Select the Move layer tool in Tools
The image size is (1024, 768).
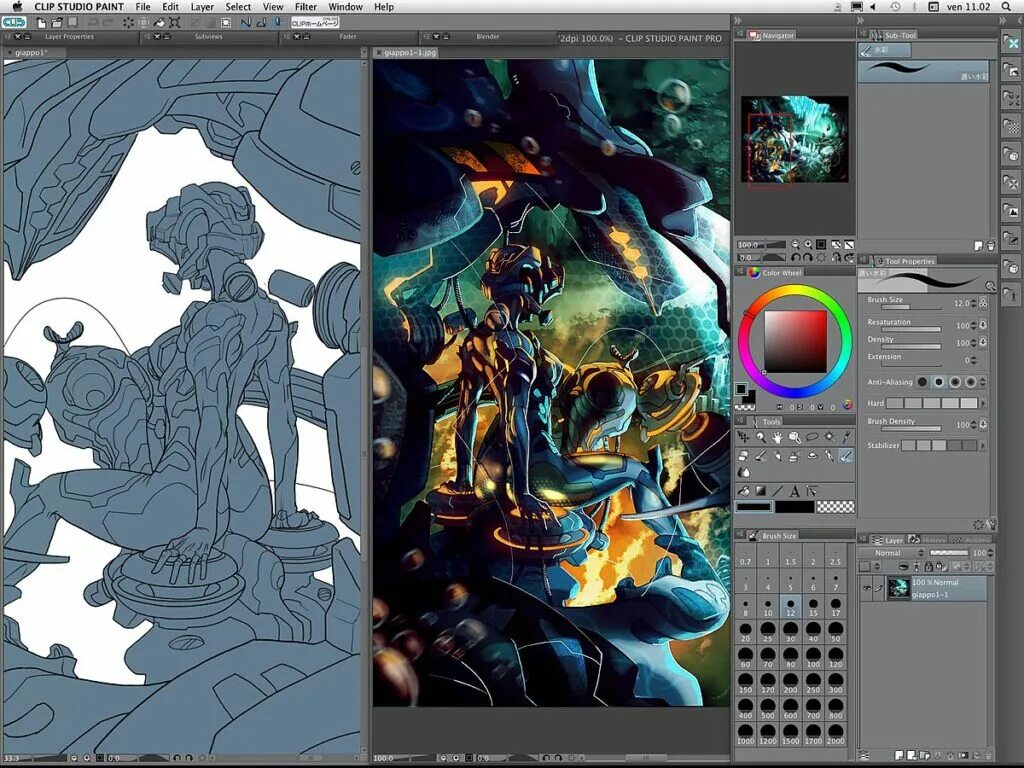tap(743, 437)
